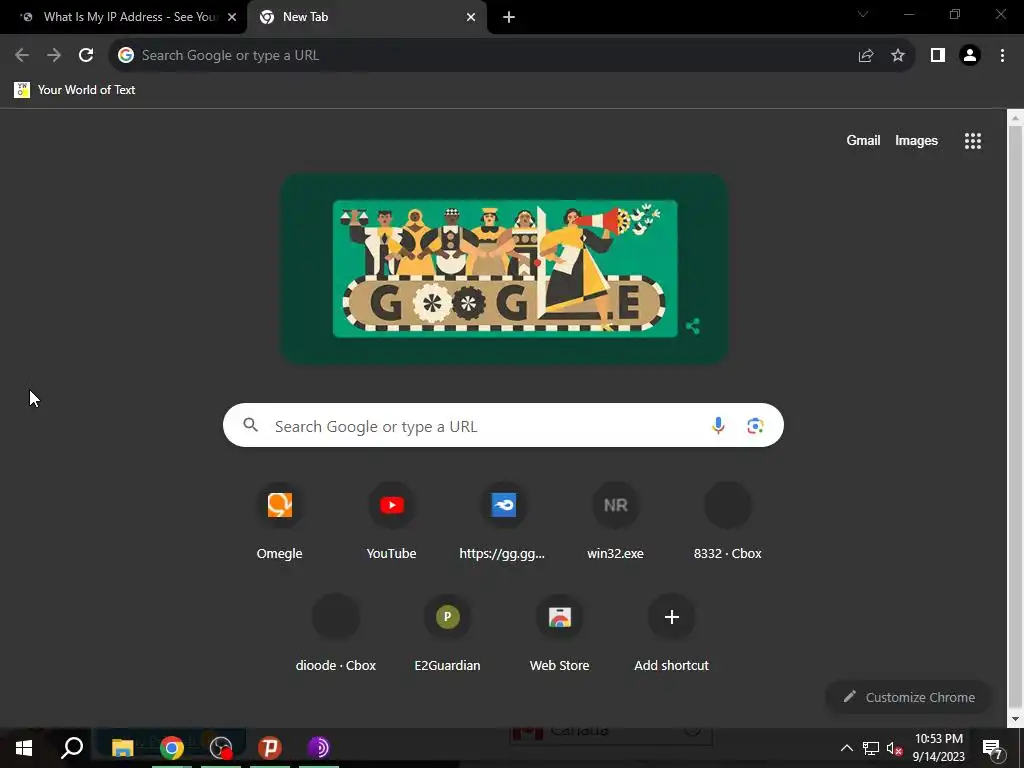Screen dimensions: 1024x768
Task: Click the Customize Chrome button
Action: [x=909, y=697]
